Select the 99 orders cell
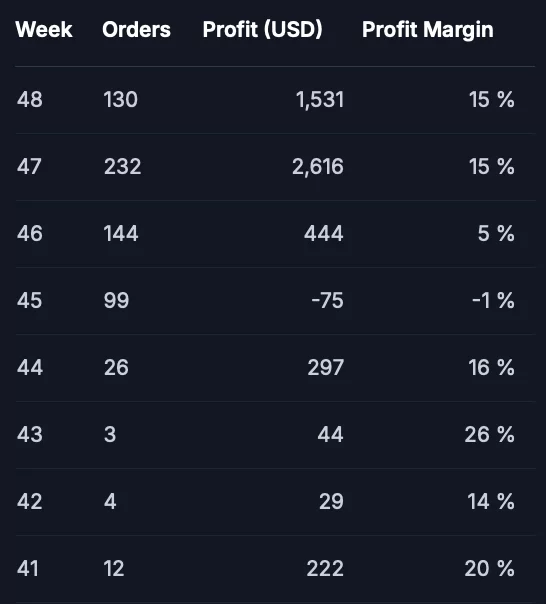The width and height of the screenshot is (546, 604). pos(116,300)
